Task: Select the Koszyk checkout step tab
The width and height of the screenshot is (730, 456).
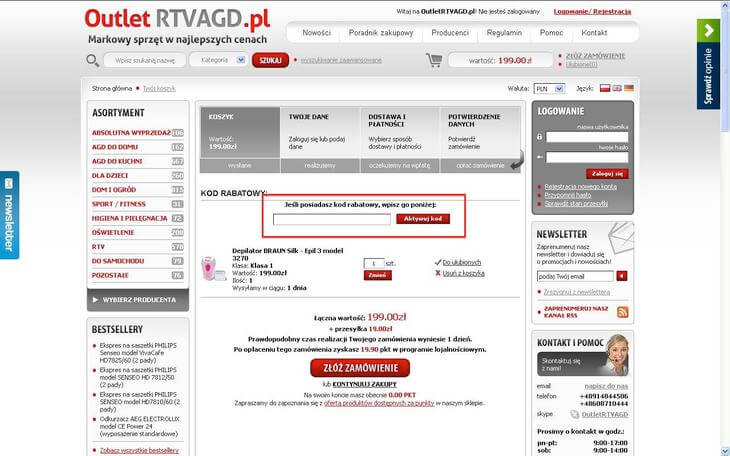Action: (x=240, y=133)
